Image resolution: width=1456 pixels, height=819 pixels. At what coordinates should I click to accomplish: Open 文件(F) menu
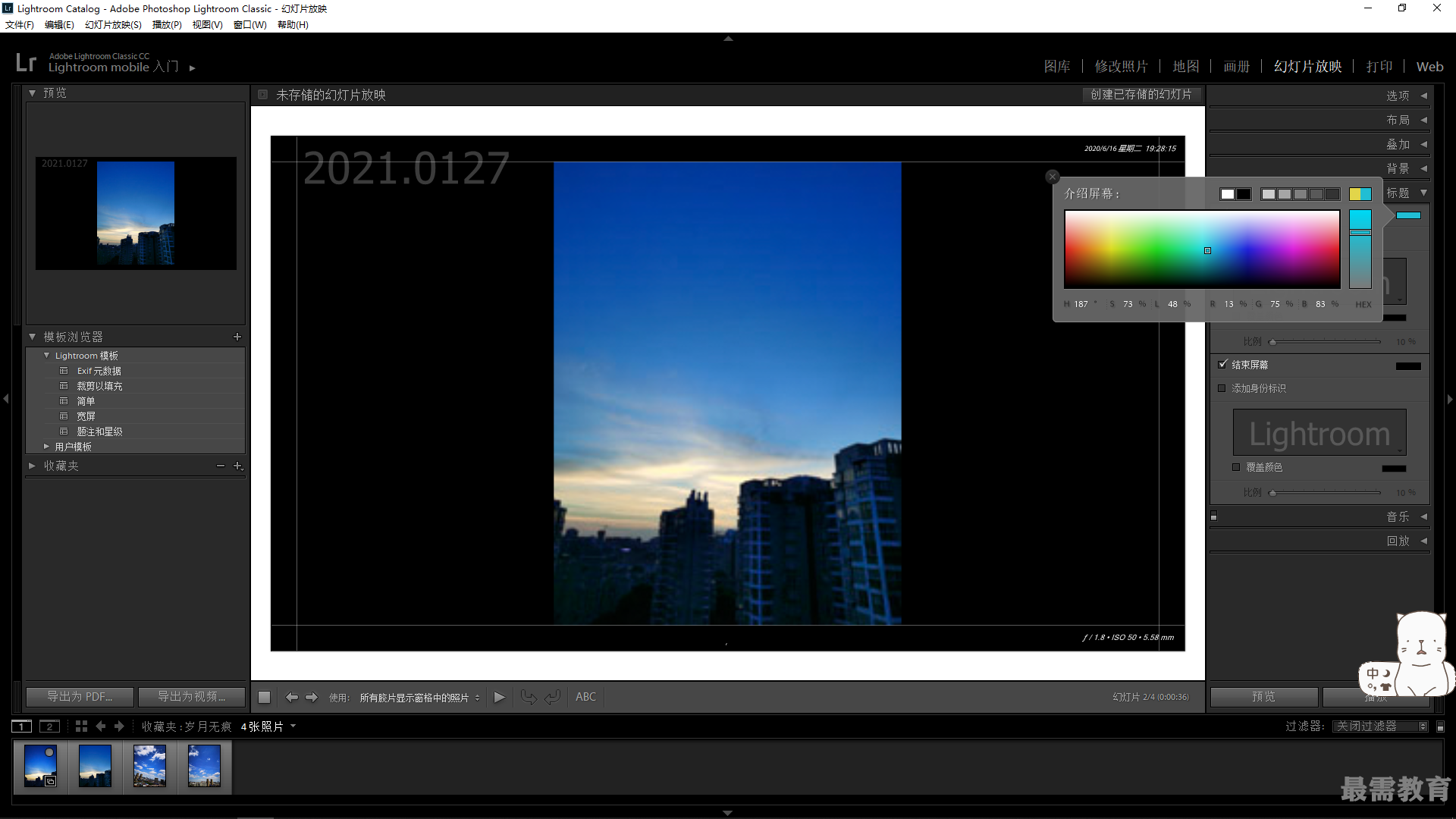(x=20, y=25)
